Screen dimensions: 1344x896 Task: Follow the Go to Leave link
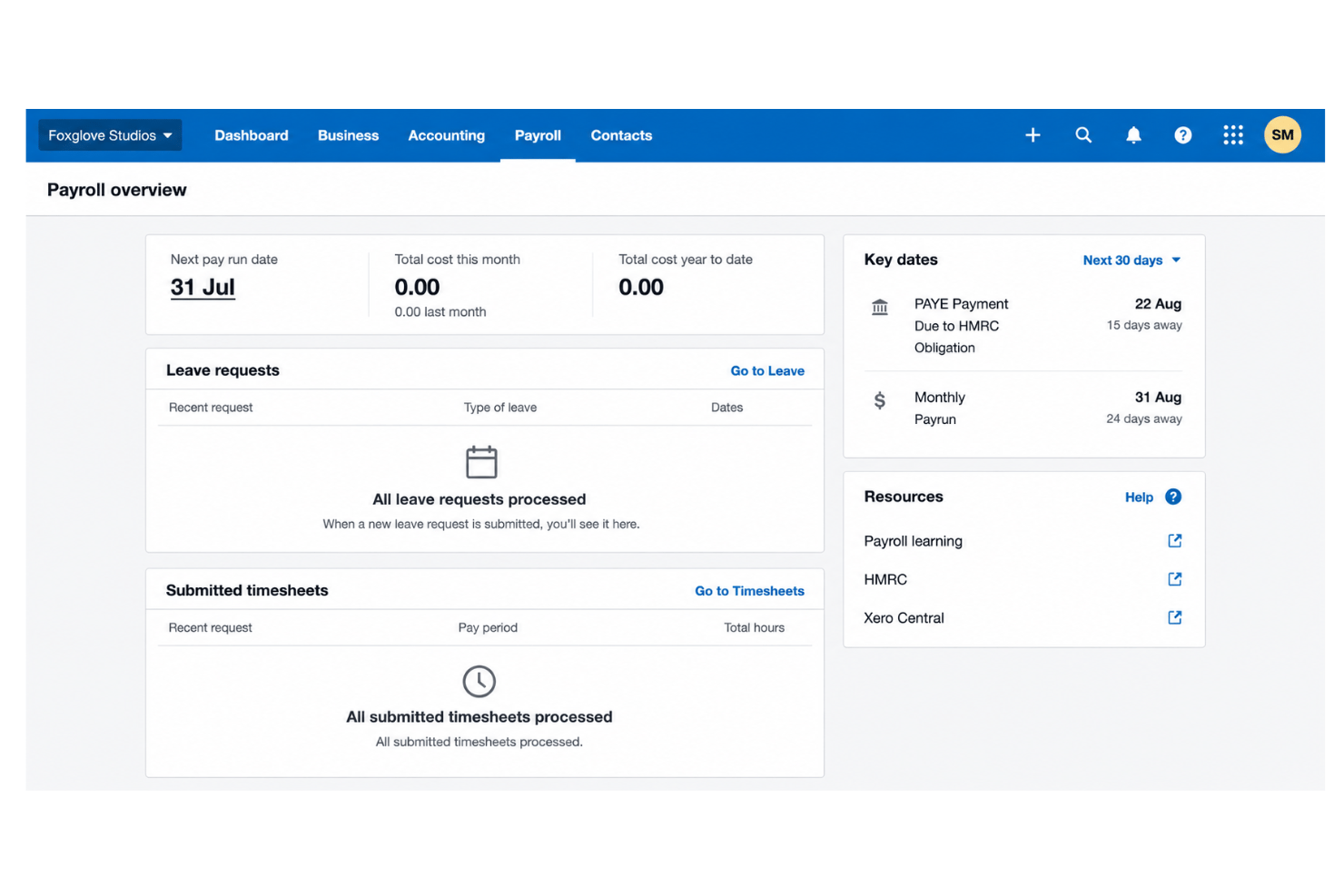coord(767,371)
